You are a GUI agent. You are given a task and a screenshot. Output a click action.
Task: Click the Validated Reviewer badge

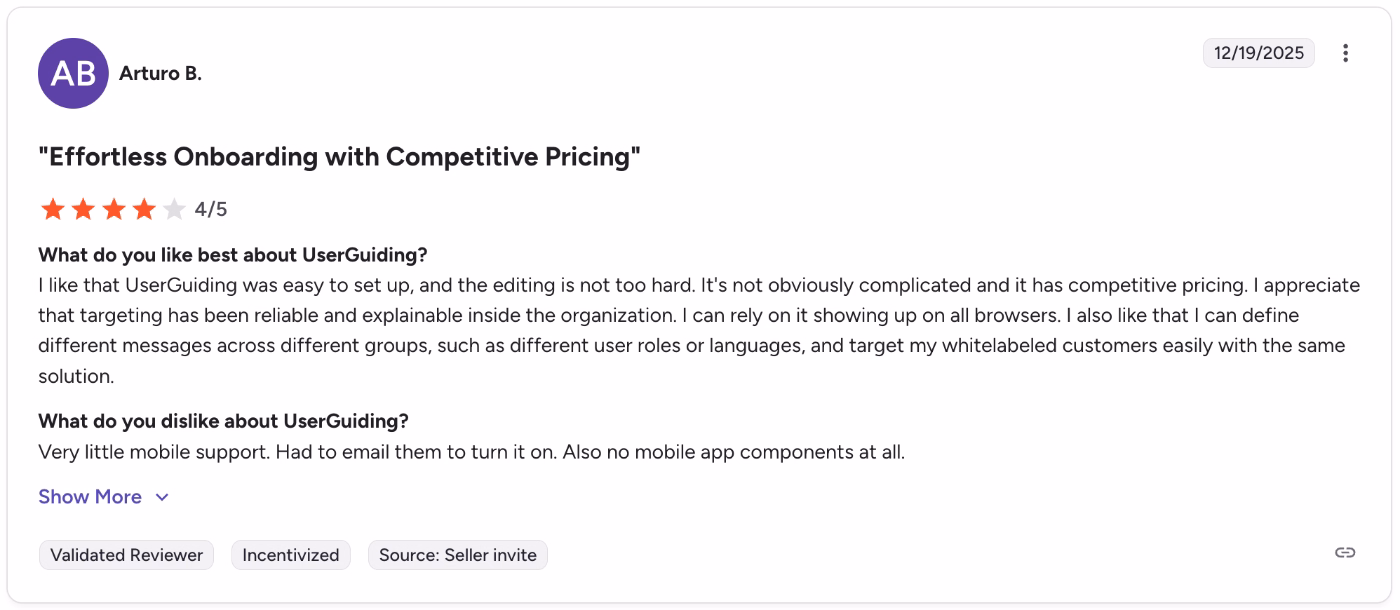(x=126, y=554)
